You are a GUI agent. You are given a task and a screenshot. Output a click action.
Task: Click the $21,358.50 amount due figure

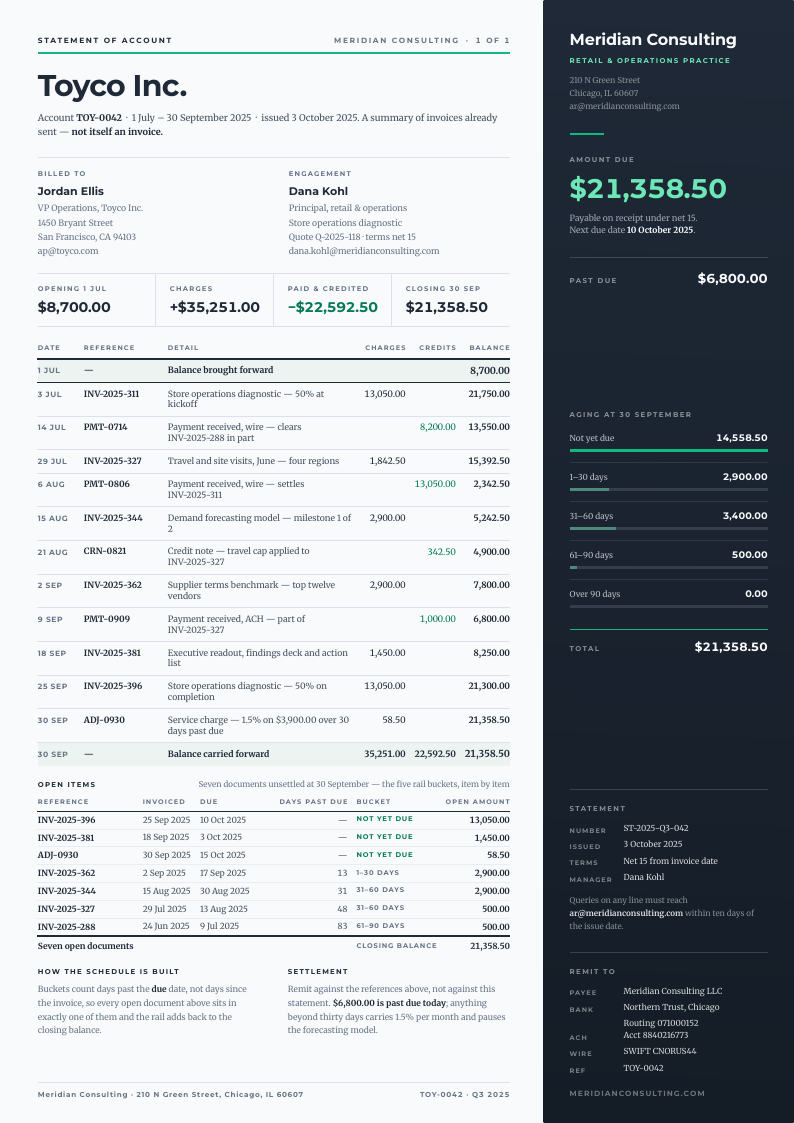click(x=648, y=188)
